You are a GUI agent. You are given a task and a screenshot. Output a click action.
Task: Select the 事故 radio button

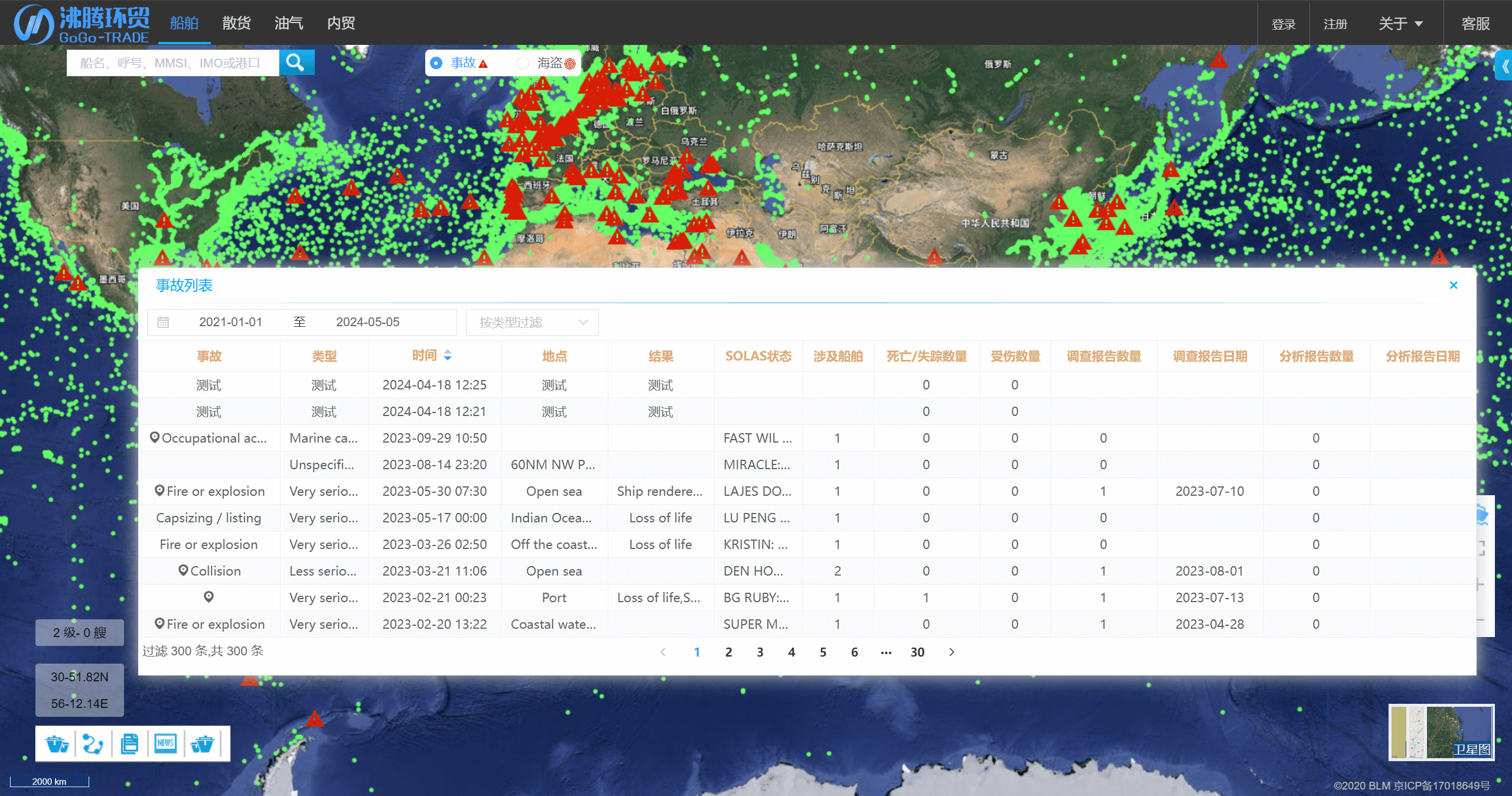click(x=436, y=63)
